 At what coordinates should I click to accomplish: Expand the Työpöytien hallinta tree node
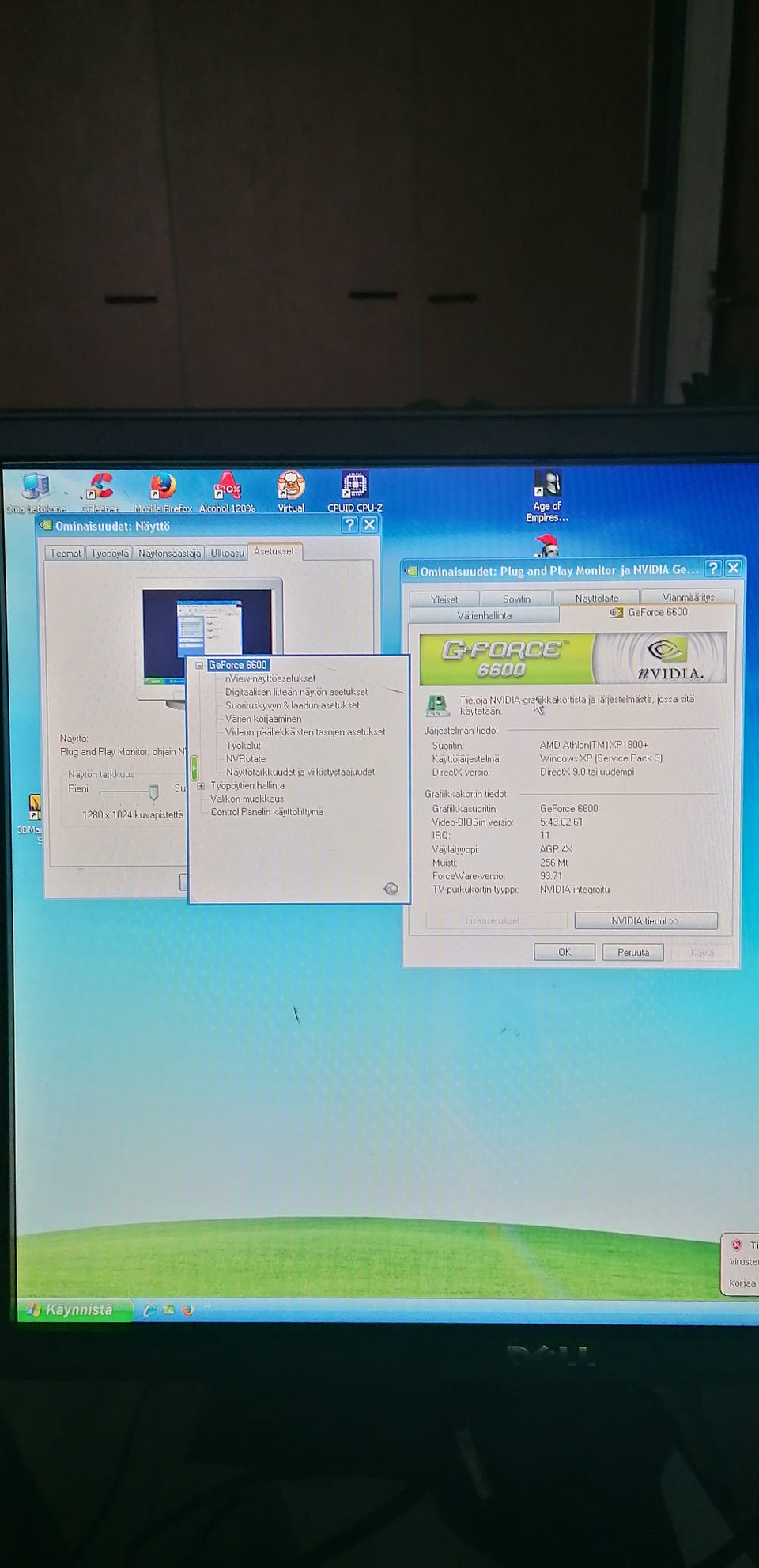tap(201, 786)
